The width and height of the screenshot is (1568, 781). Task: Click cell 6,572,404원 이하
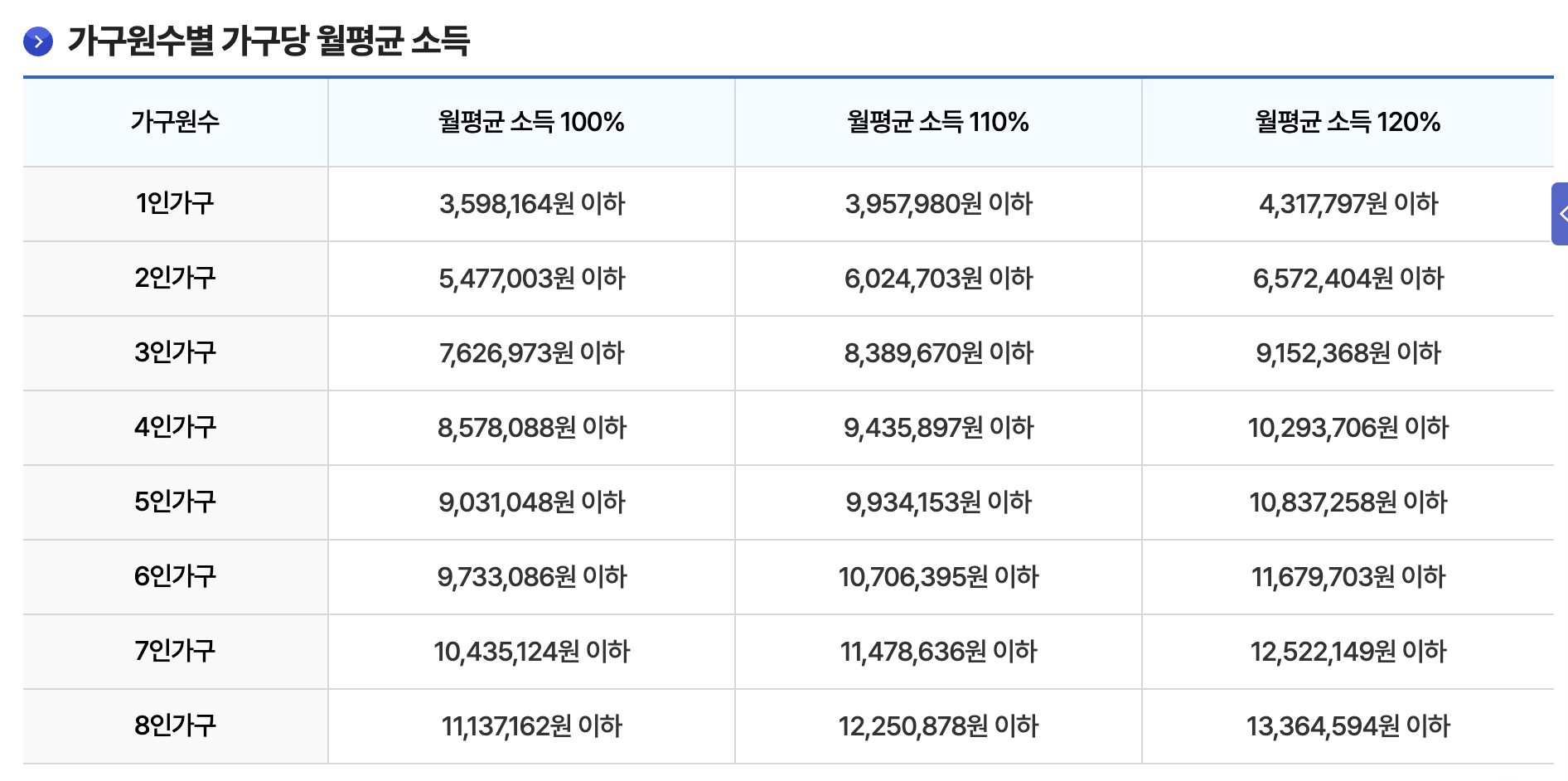point(1348,279)
